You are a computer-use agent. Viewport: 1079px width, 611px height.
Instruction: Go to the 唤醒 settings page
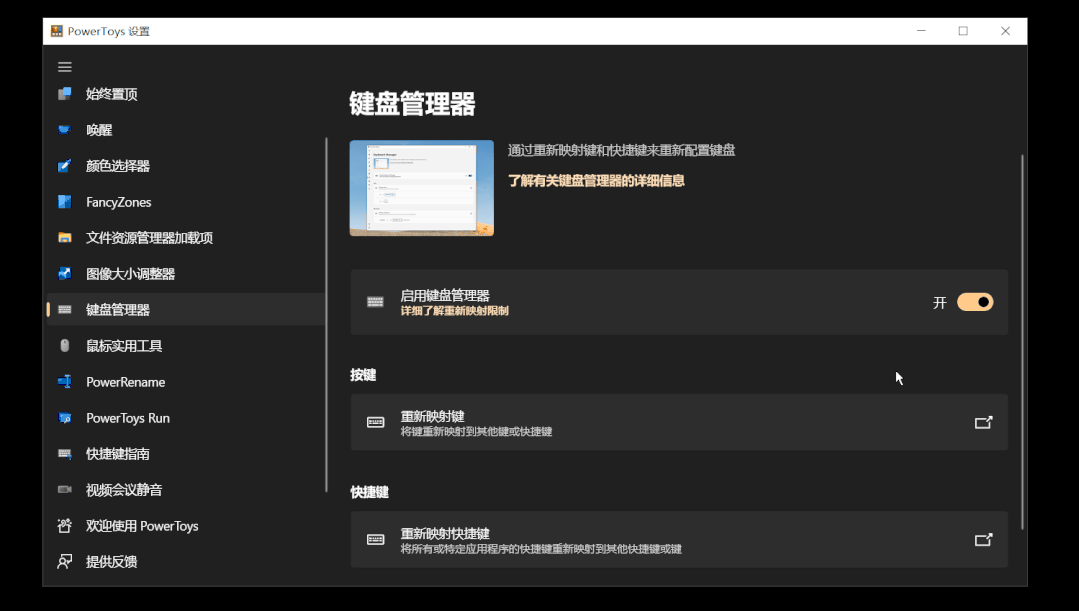186,129
